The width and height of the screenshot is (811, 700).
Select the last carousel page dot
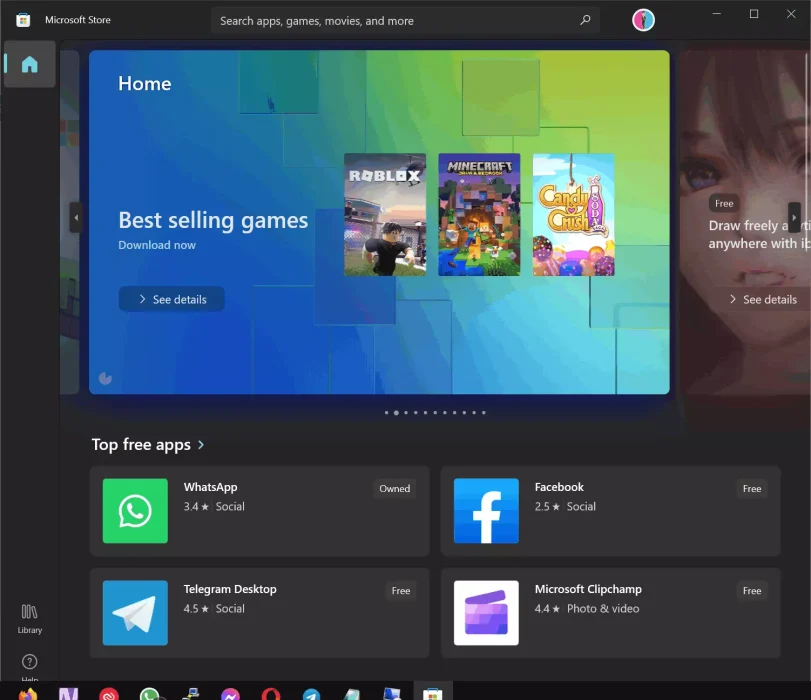[484, 412]
